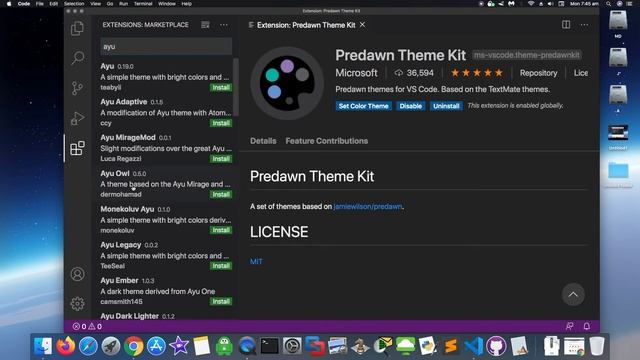Click the filter extensions icon
The height and width of the screenshot is (360, 640).
(x=205, y=25)
